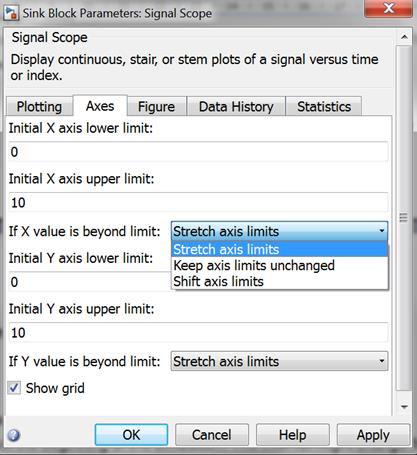Click the scrollbar up arrow
417x455 pixels.
pos(404,37)
